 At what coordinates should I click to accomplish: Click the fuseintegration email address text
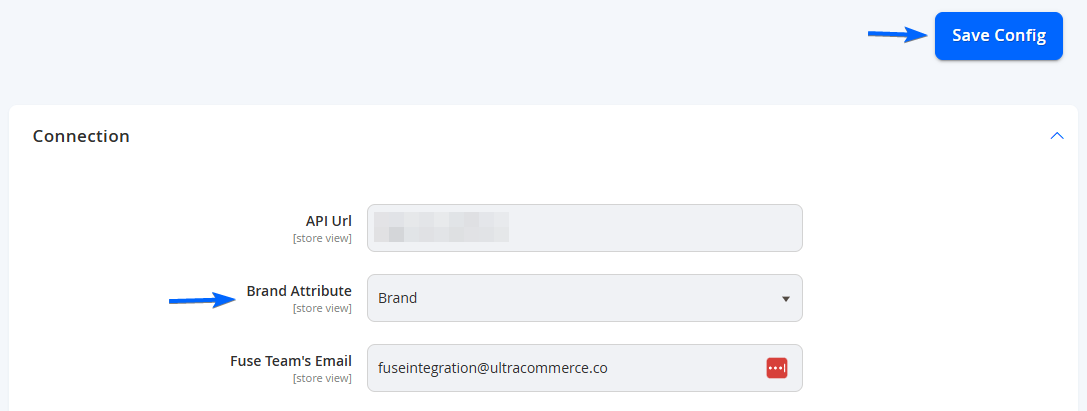pos(493,368)
